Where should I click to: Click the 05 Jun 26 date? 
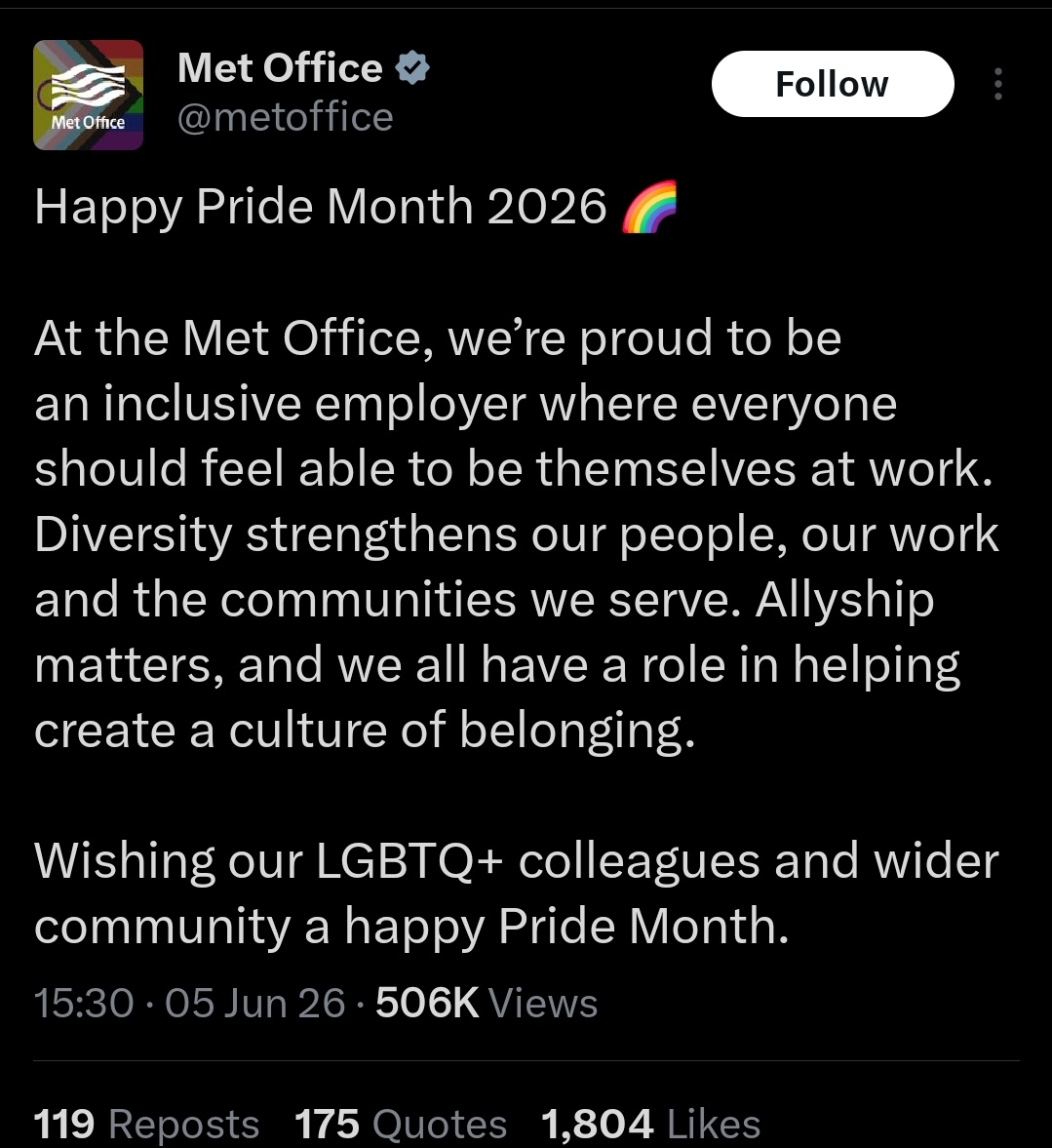pyautogui.click(x=254, y=1003)
